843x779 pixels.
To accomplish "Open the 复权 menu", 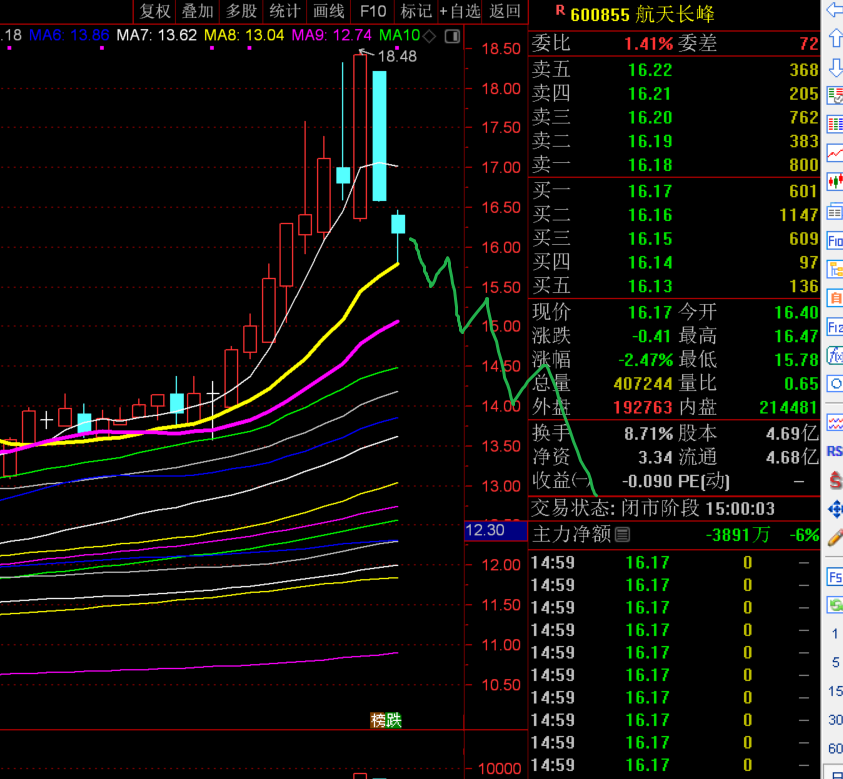I will (x=154, y=11).
